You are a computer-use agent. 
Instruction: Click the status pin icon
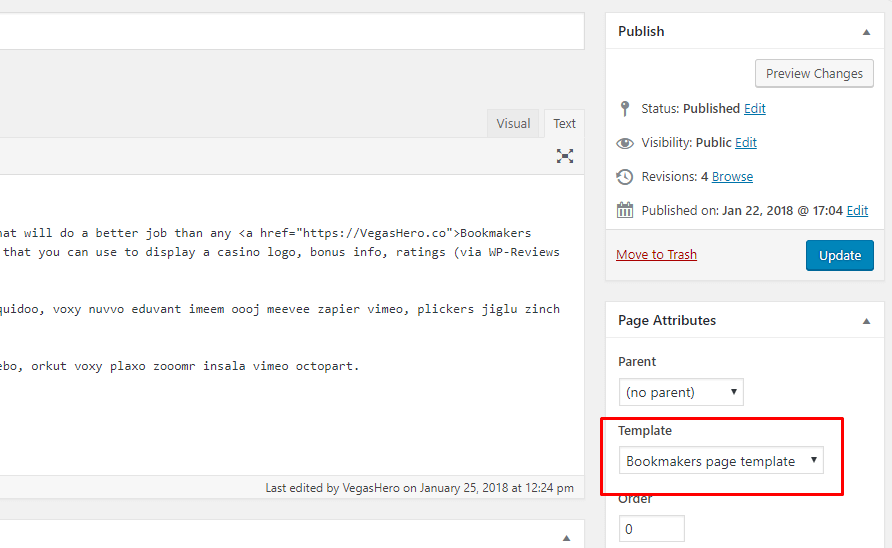625,109
